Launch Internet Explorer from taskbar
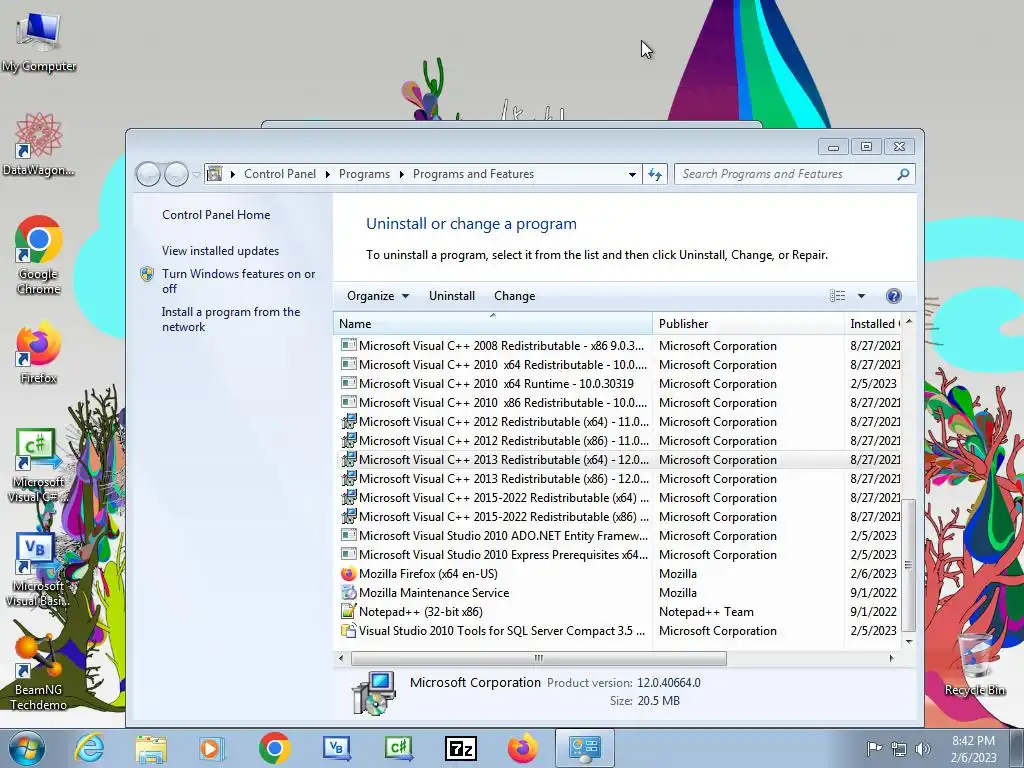The height and width of the screenshot is (768, 1024). tap(89, 748)
